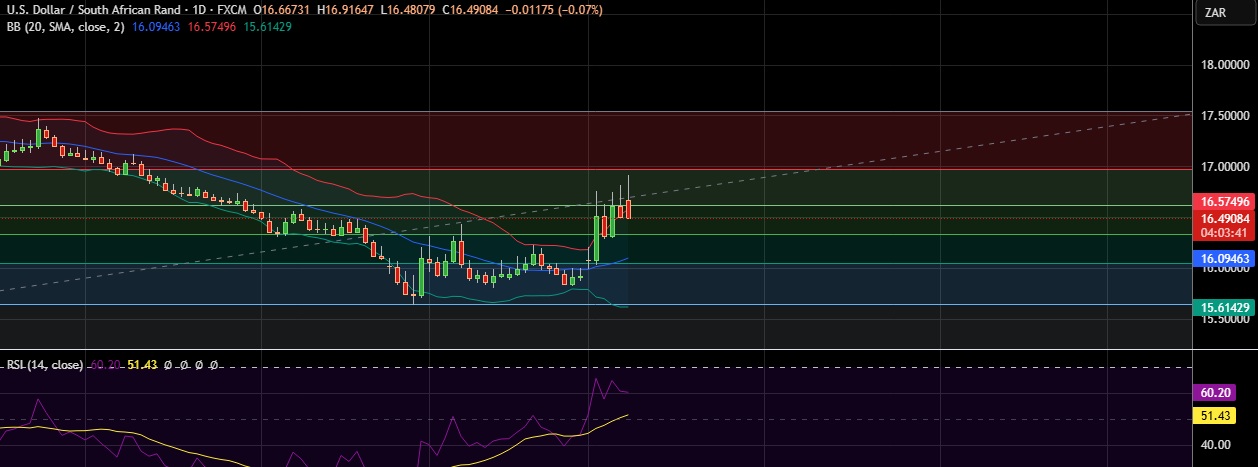Click the yellow 51.43 RSI axis label
Viewport: 1258px width, 467px height.
click(x=1215, y=415)
